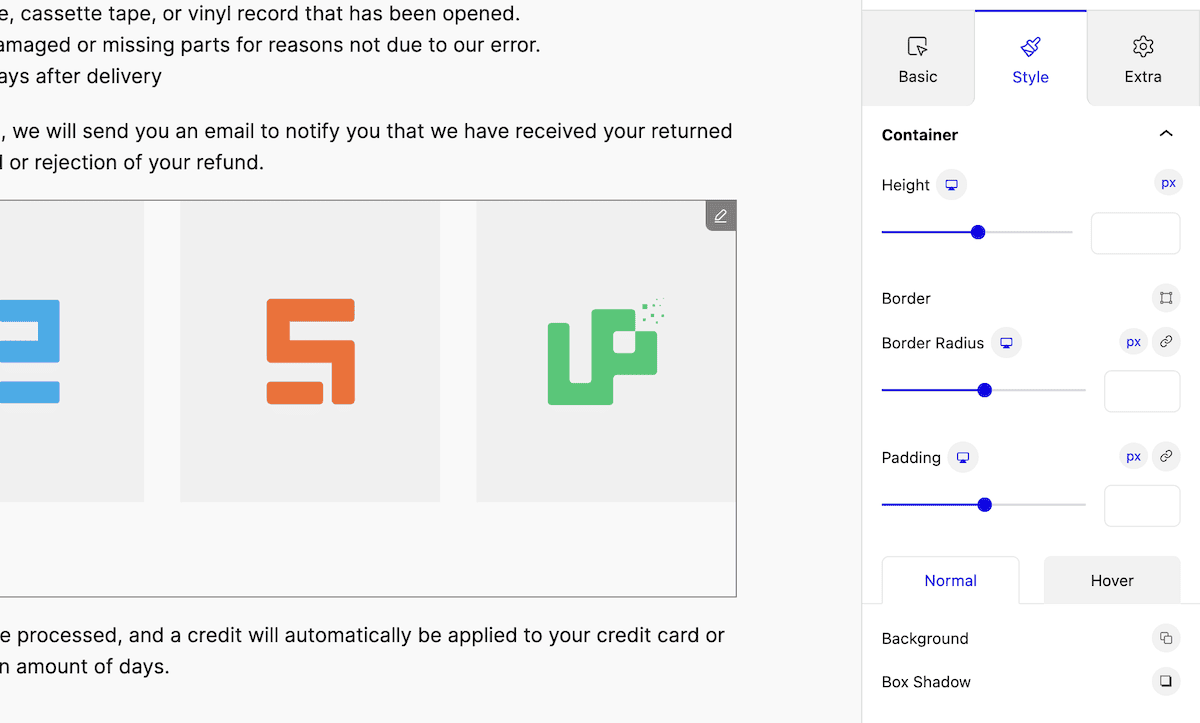Change the Height px unit

[x=1168, y=183]
